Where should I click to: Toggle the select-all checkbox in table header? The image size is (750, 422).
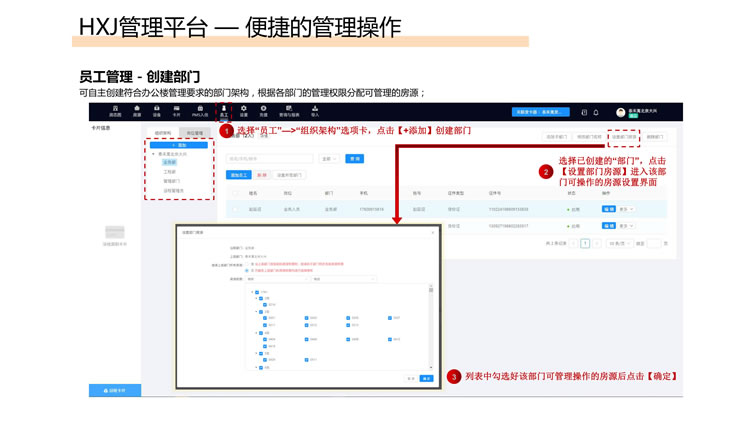click(234, 193)
